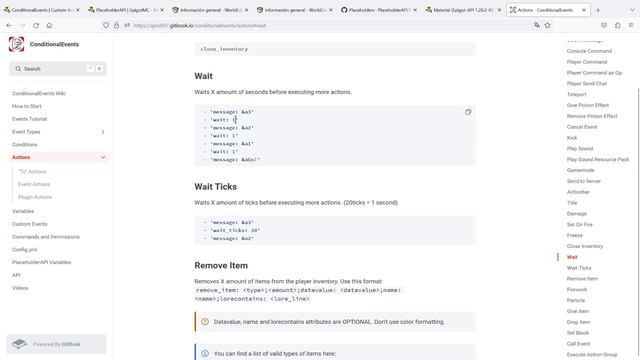Jump to Execute Action Group section
The image size is (640, 360).
click(x=592, y=355)
